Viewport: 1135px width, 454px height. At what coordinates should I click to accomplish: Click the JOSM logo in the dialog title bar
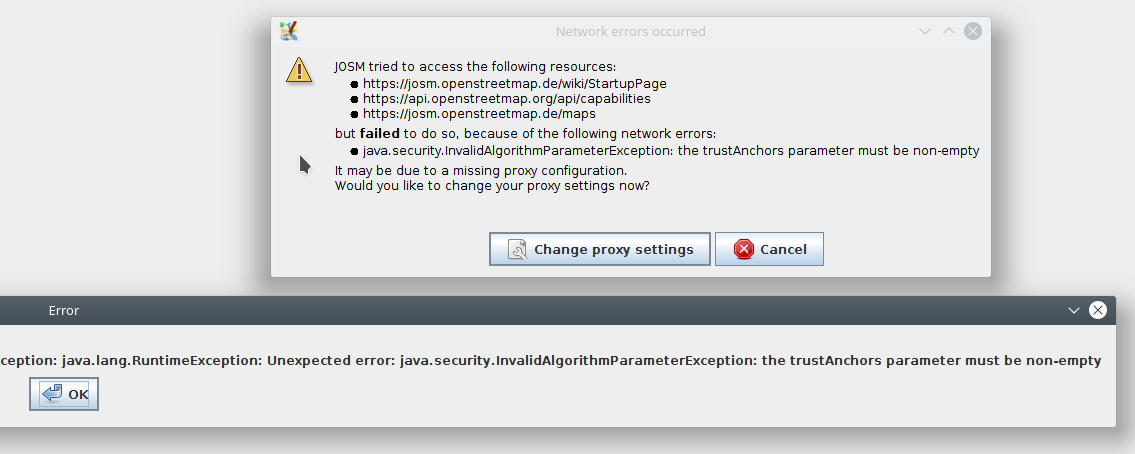click(x=289, y=31)
